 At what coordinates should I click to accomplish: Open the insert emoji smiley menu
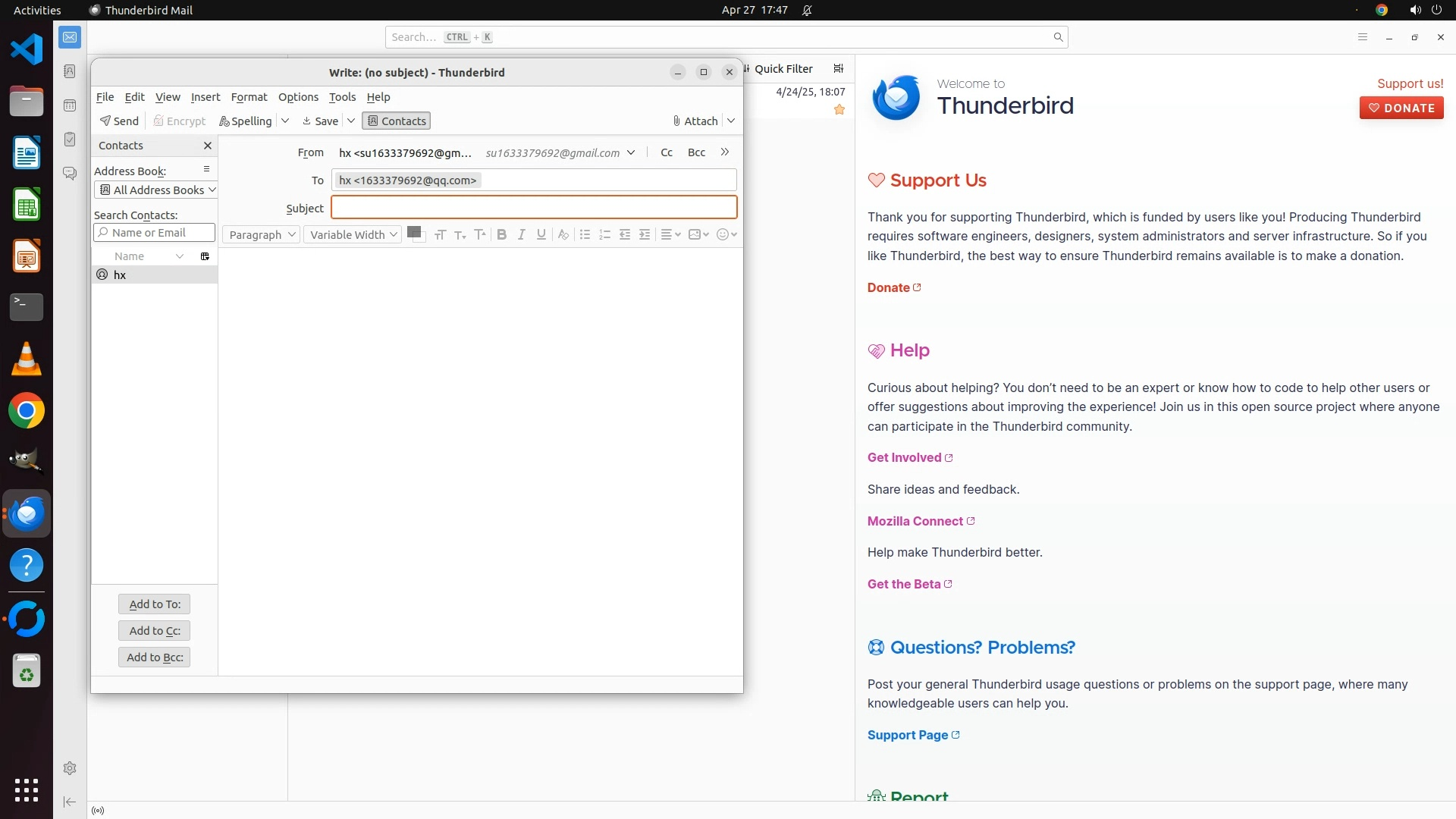(726, 235)
